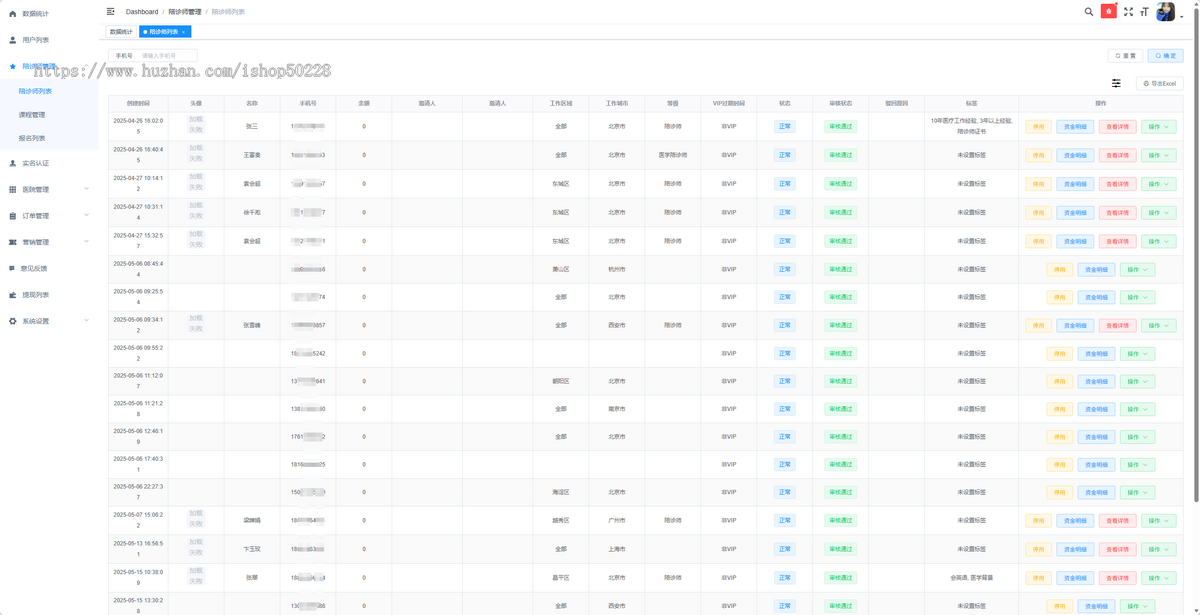Viewport: 1200px width, 615px height.
Task: Open 资金明细 for 徐千淞
Action: (x=1075, y=212)
